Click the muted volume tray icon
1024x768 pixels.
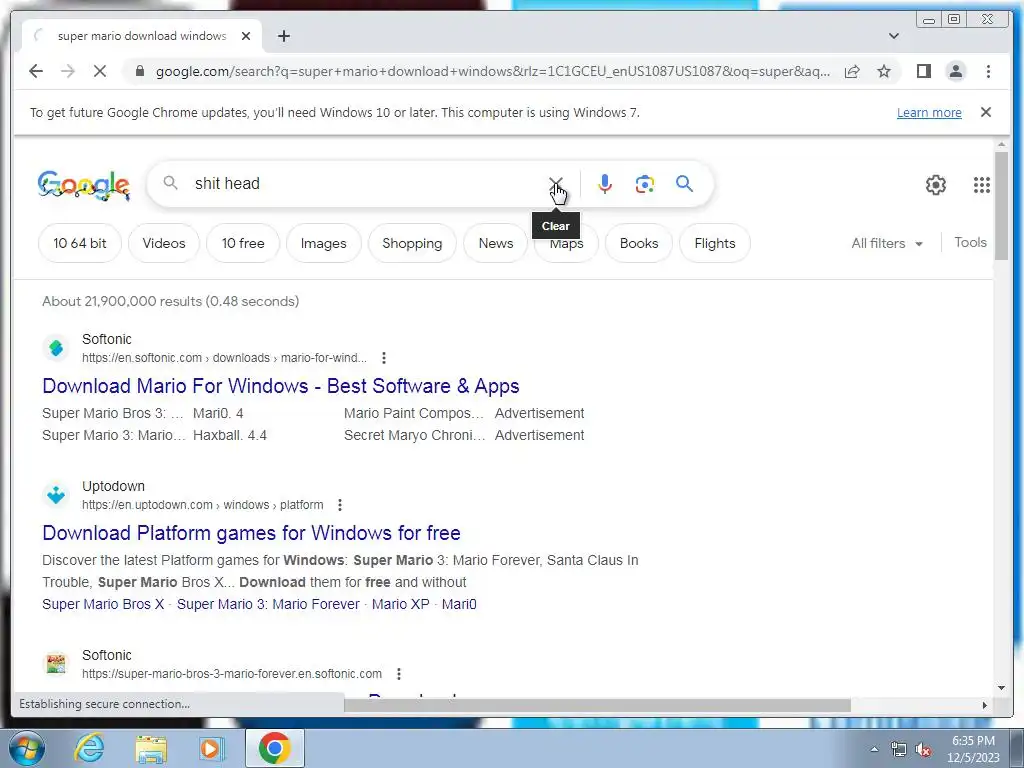tap(923, 749)
